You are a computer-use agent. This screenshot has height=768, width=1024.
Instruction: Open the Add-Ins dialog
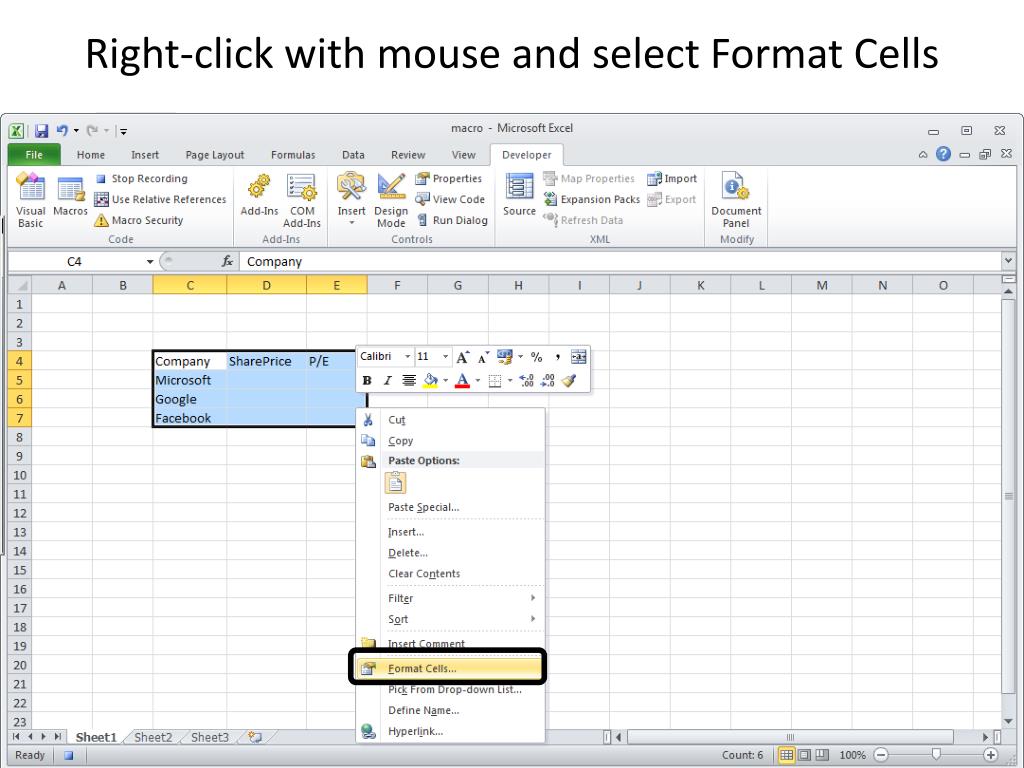[x=259, y=195]
